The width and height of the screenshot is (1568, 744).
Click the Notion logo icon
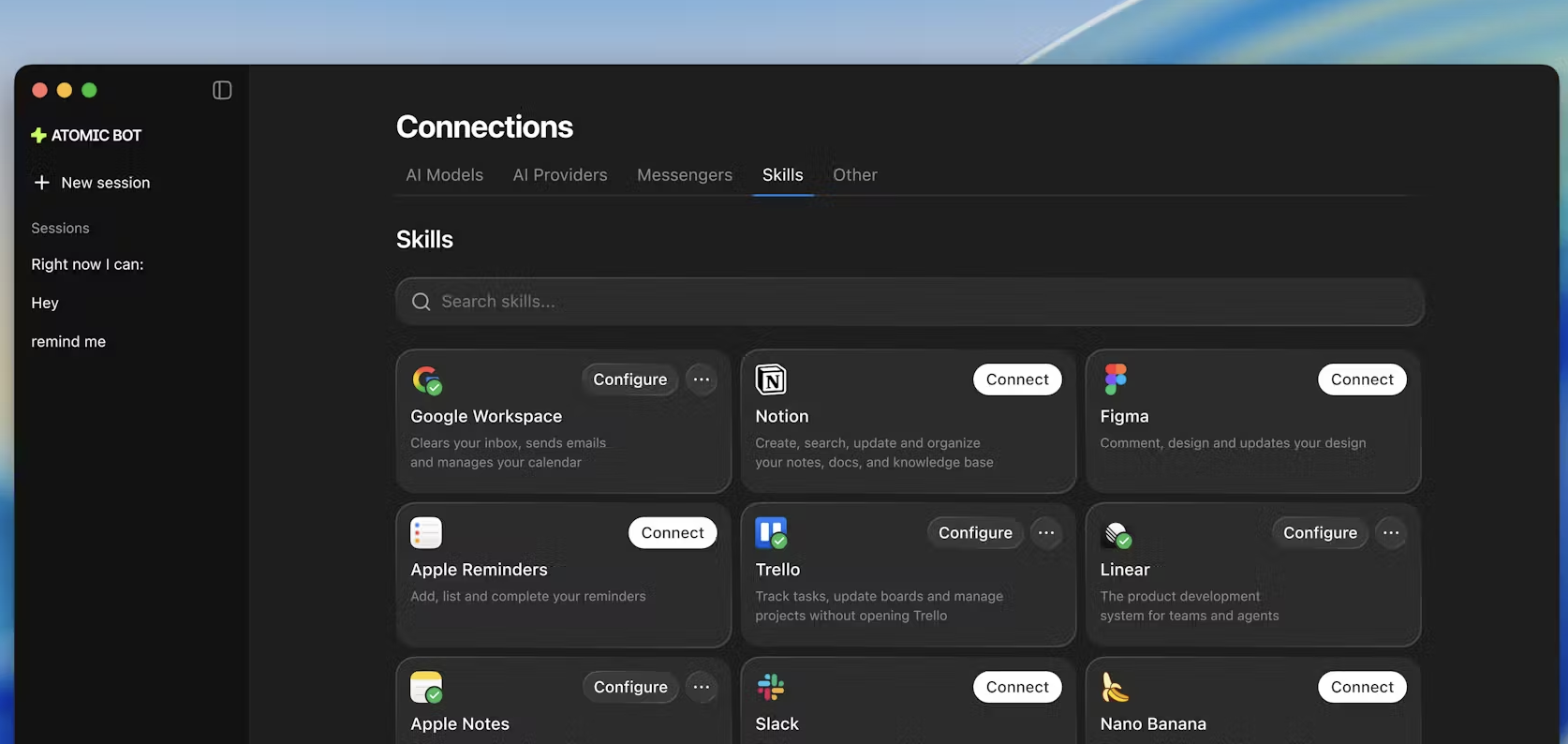pos(771,379)
